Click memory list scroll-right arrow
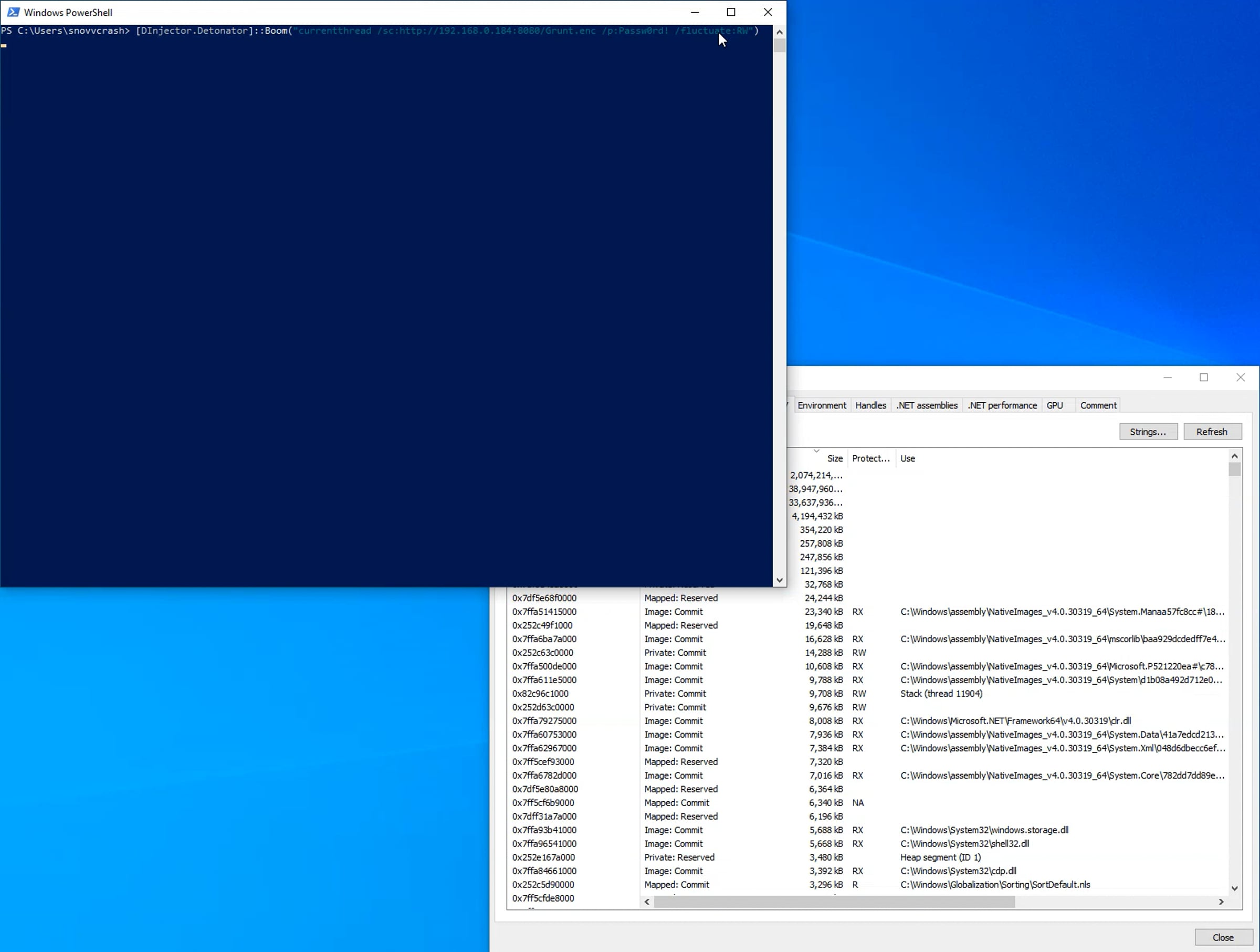Screen dimensions: 1260x952 [1221, 902]
